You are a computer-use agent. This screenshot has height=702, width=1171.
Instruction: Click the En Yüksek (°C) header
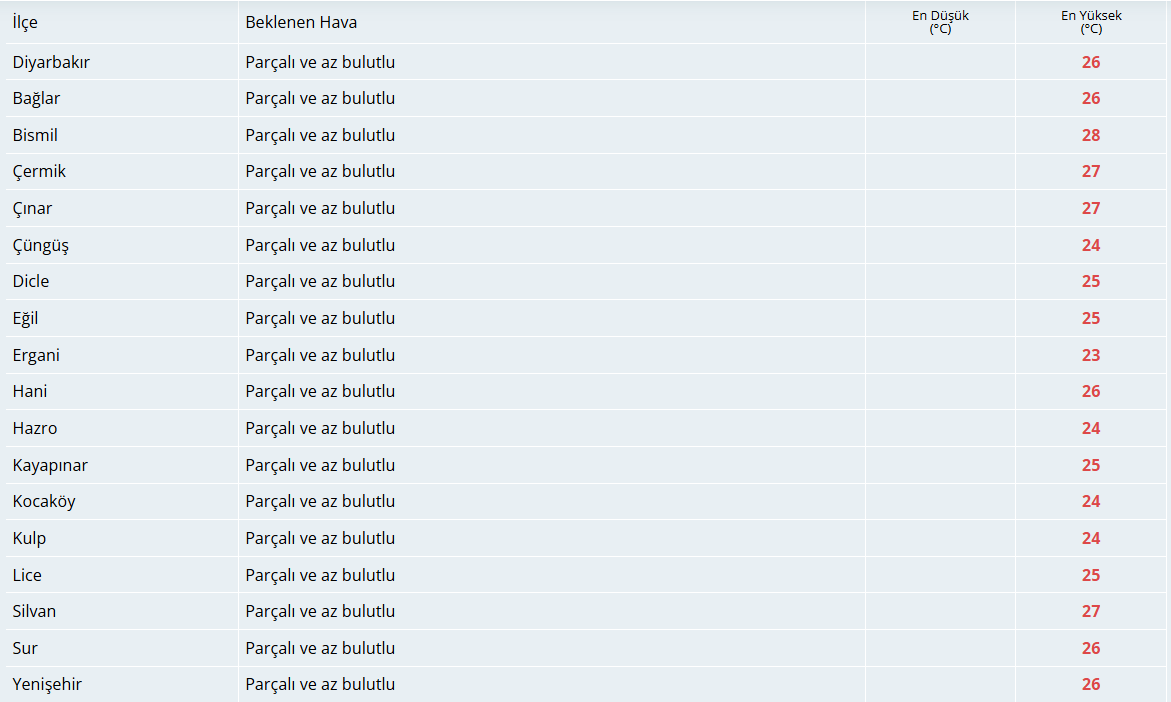pos(1091,22)
